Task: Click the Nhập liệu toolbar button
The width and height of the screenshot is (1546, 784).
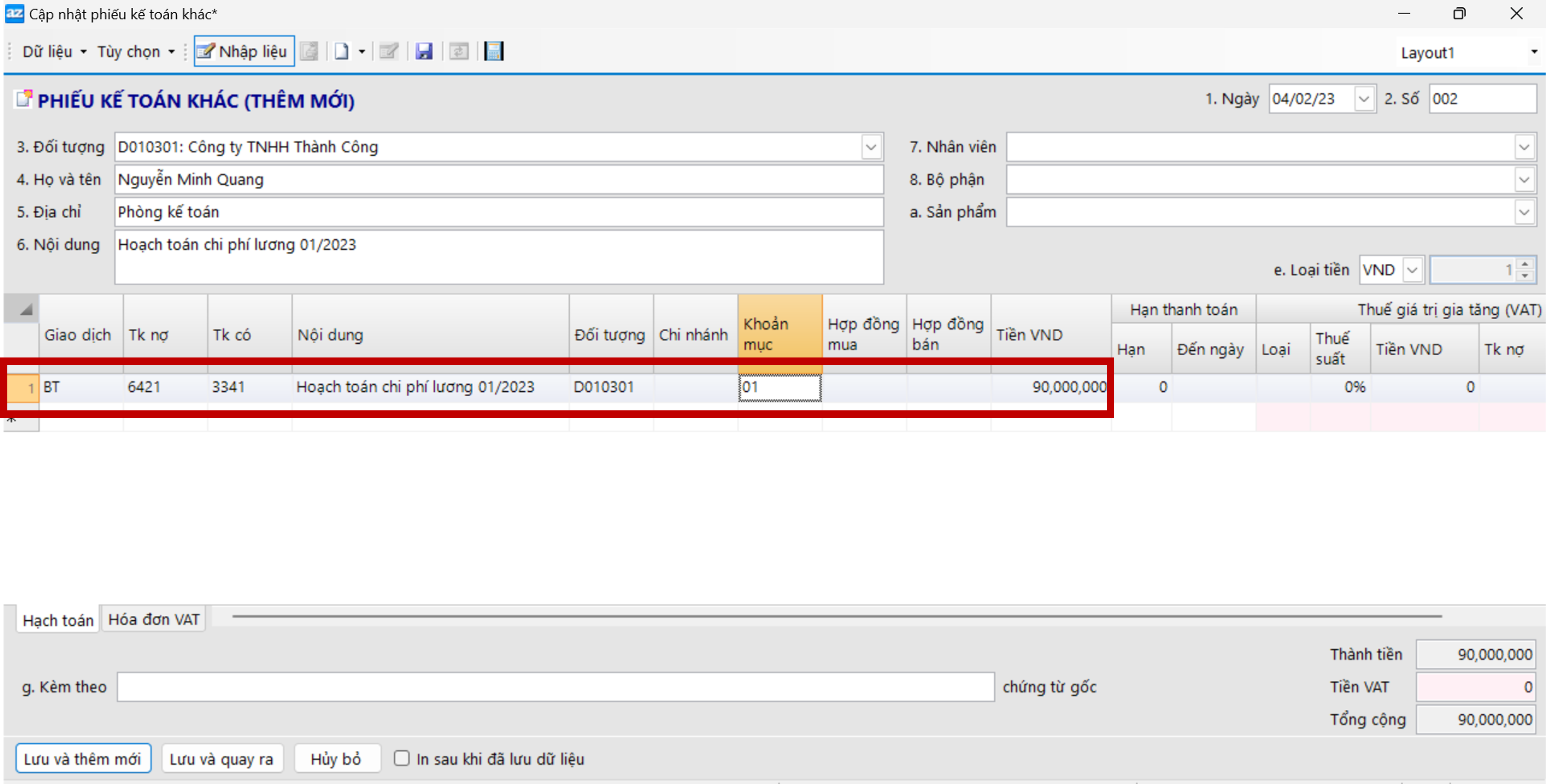Action: [x=244, y=52]
